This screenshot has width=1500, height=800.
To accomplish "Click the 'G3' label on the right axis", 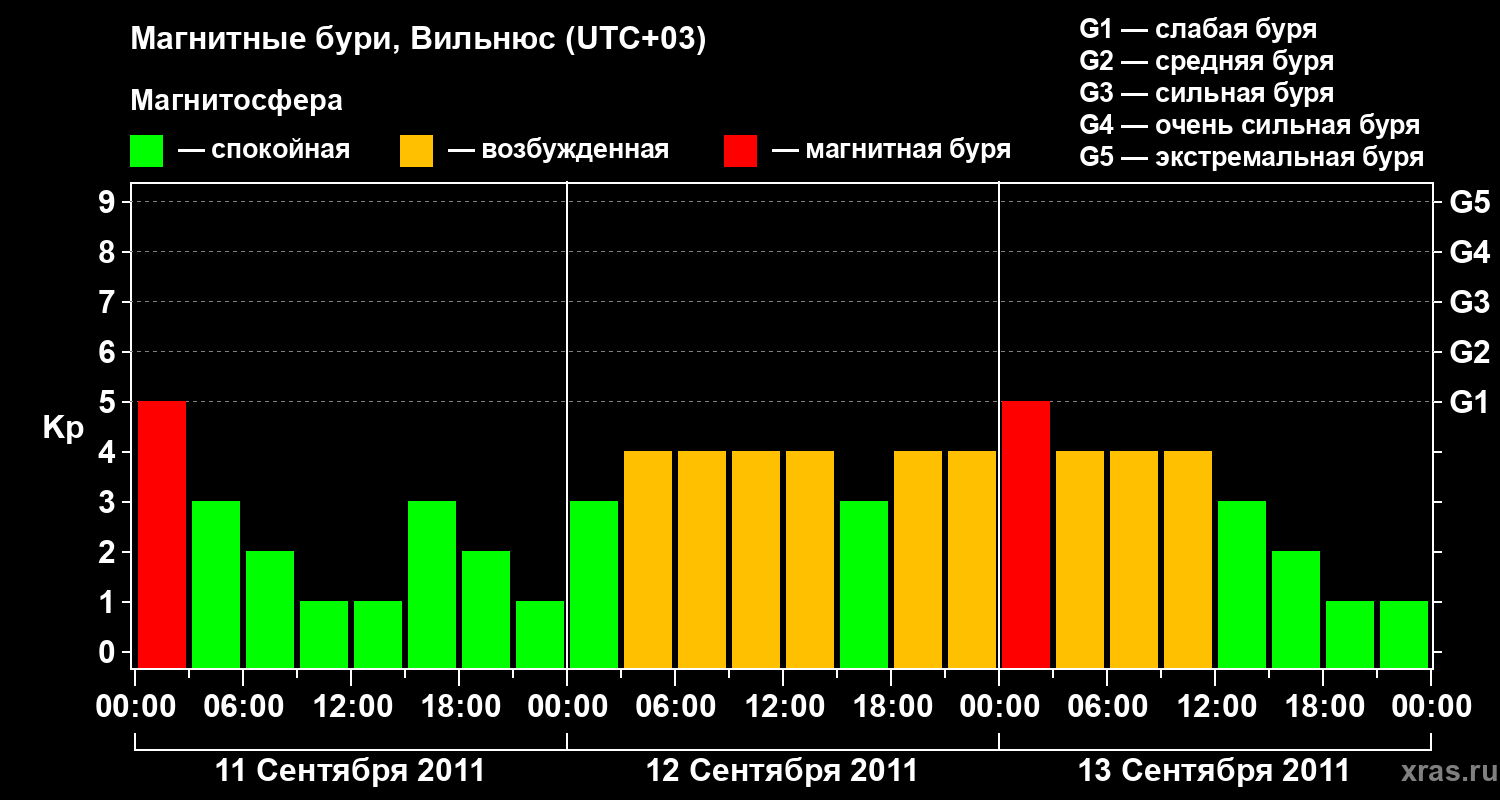I will click(x=1470, y=302).
